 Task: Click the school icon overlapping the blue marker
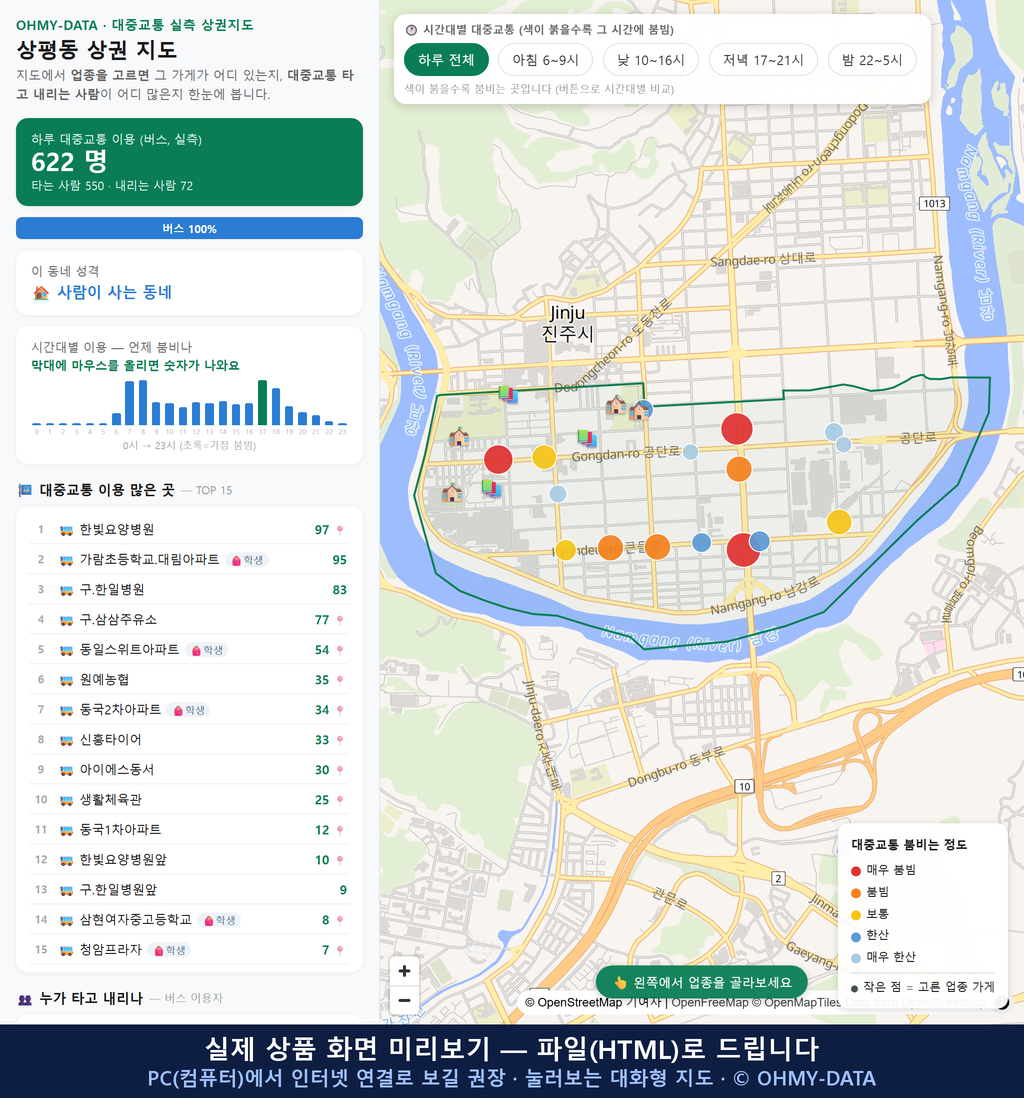637,411
